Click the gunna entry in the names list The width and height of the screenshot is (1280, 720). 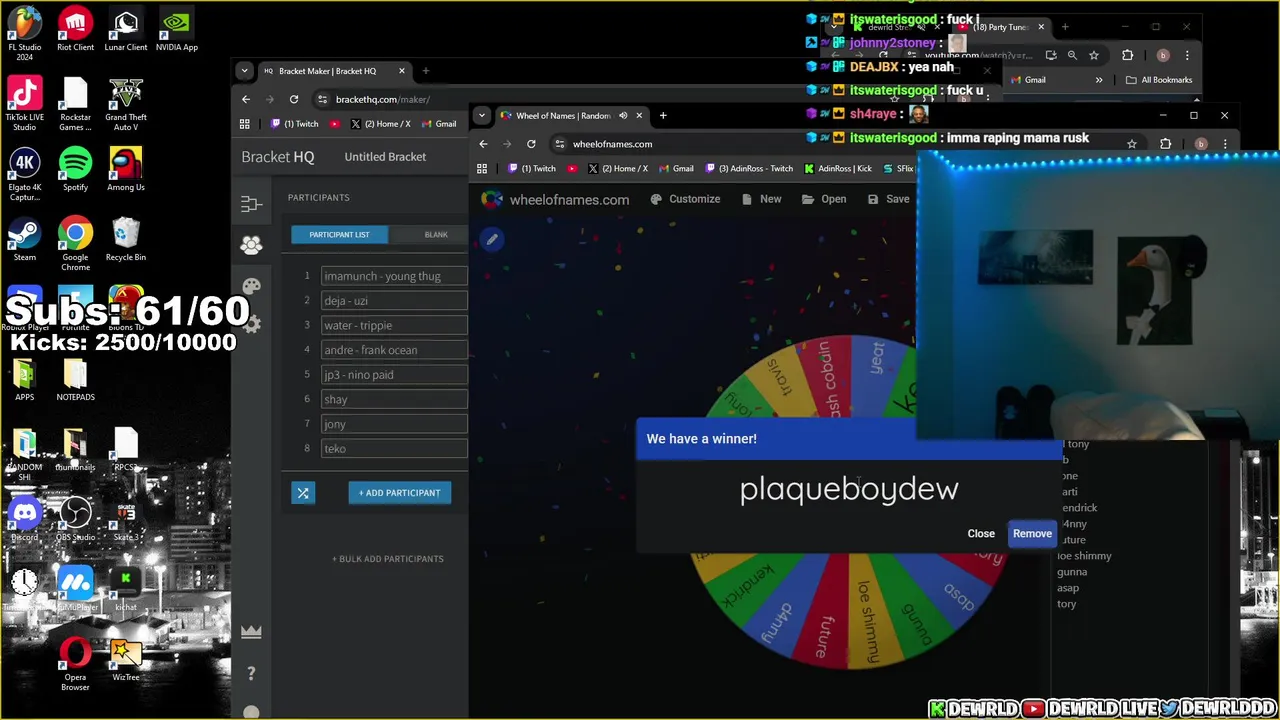(1072, 572)
